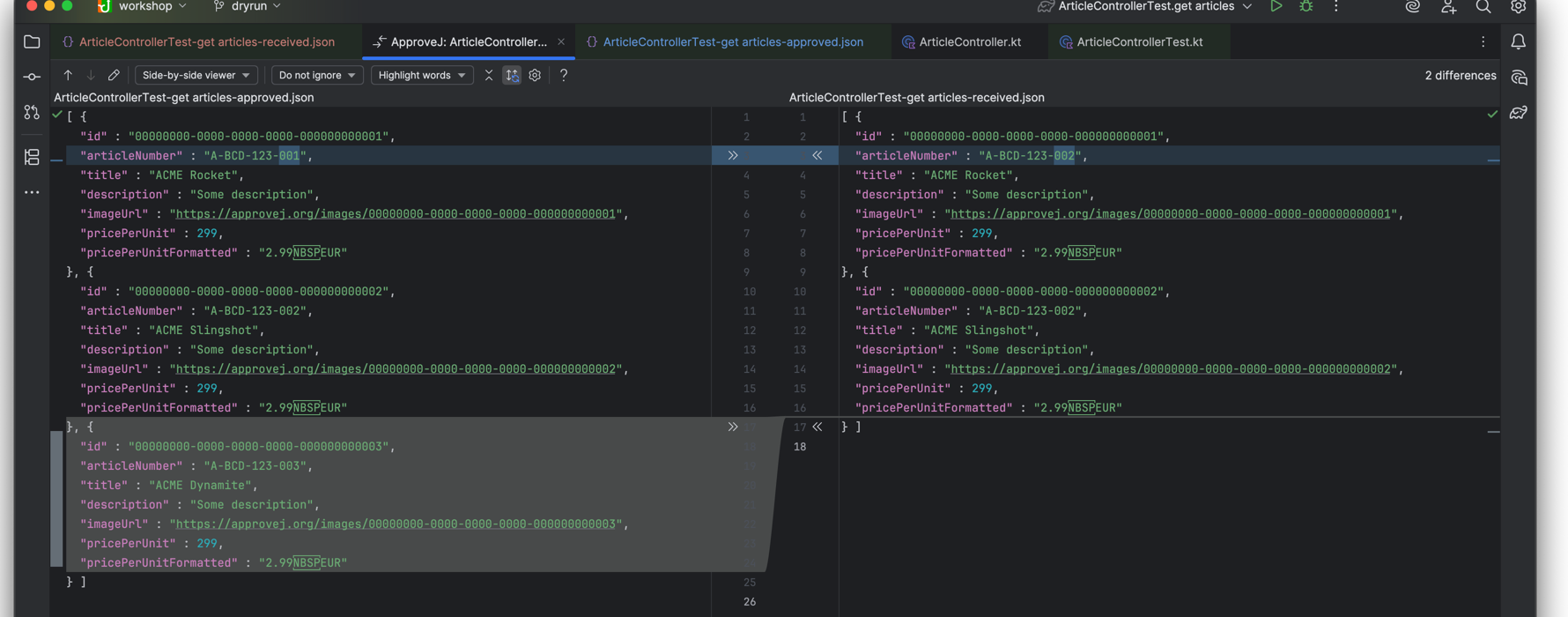Image resolution: width=1568 pixels, height=617 pixels.
Task: Open the dryrun branch selector
Action: (248, 7)
